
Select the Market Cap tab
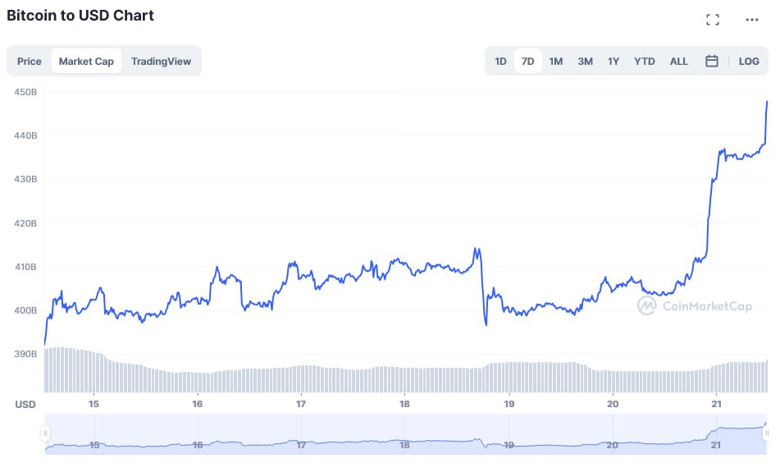[86, 61]
